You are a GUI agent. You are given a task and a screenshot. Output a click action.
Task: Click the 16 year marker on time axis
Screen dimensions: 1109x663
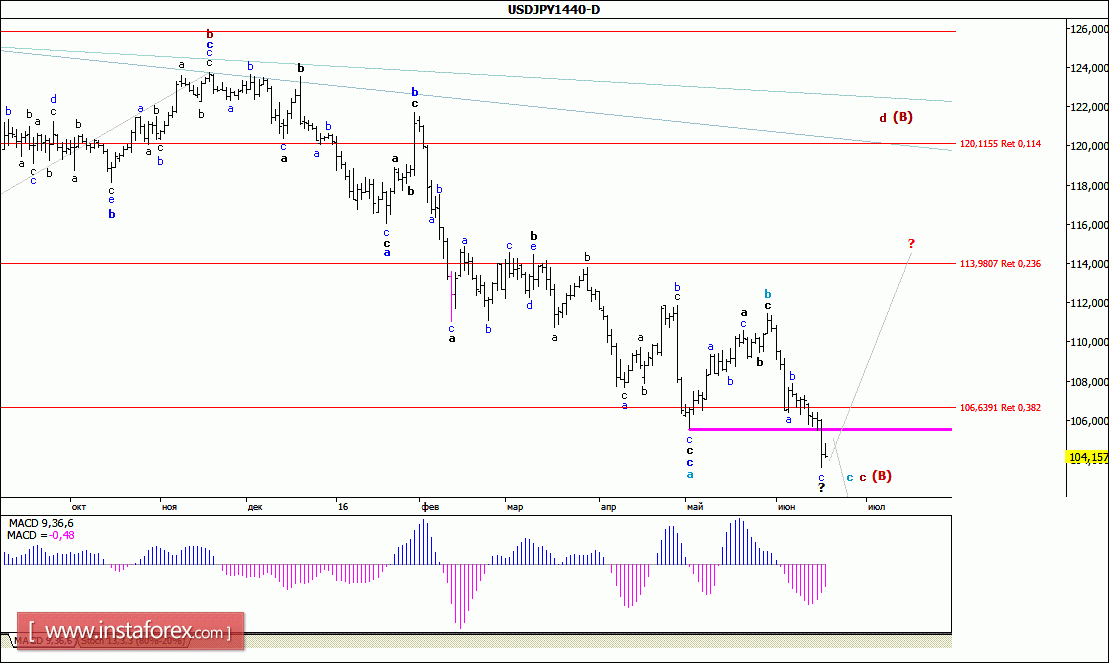point(343,507)
